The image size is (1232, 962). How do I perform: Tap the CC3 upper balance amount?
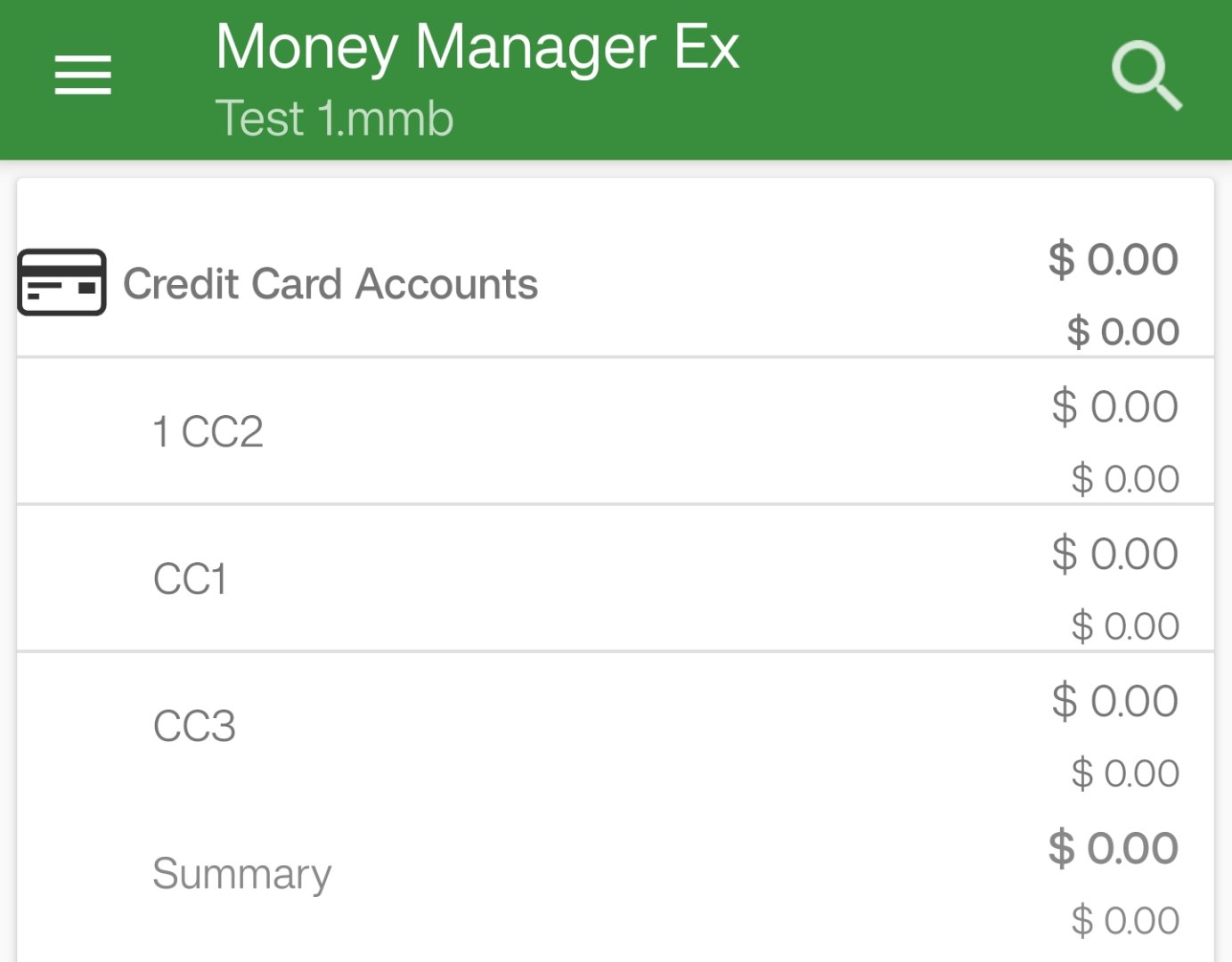pyautogui.click(x=1114, y=701)
